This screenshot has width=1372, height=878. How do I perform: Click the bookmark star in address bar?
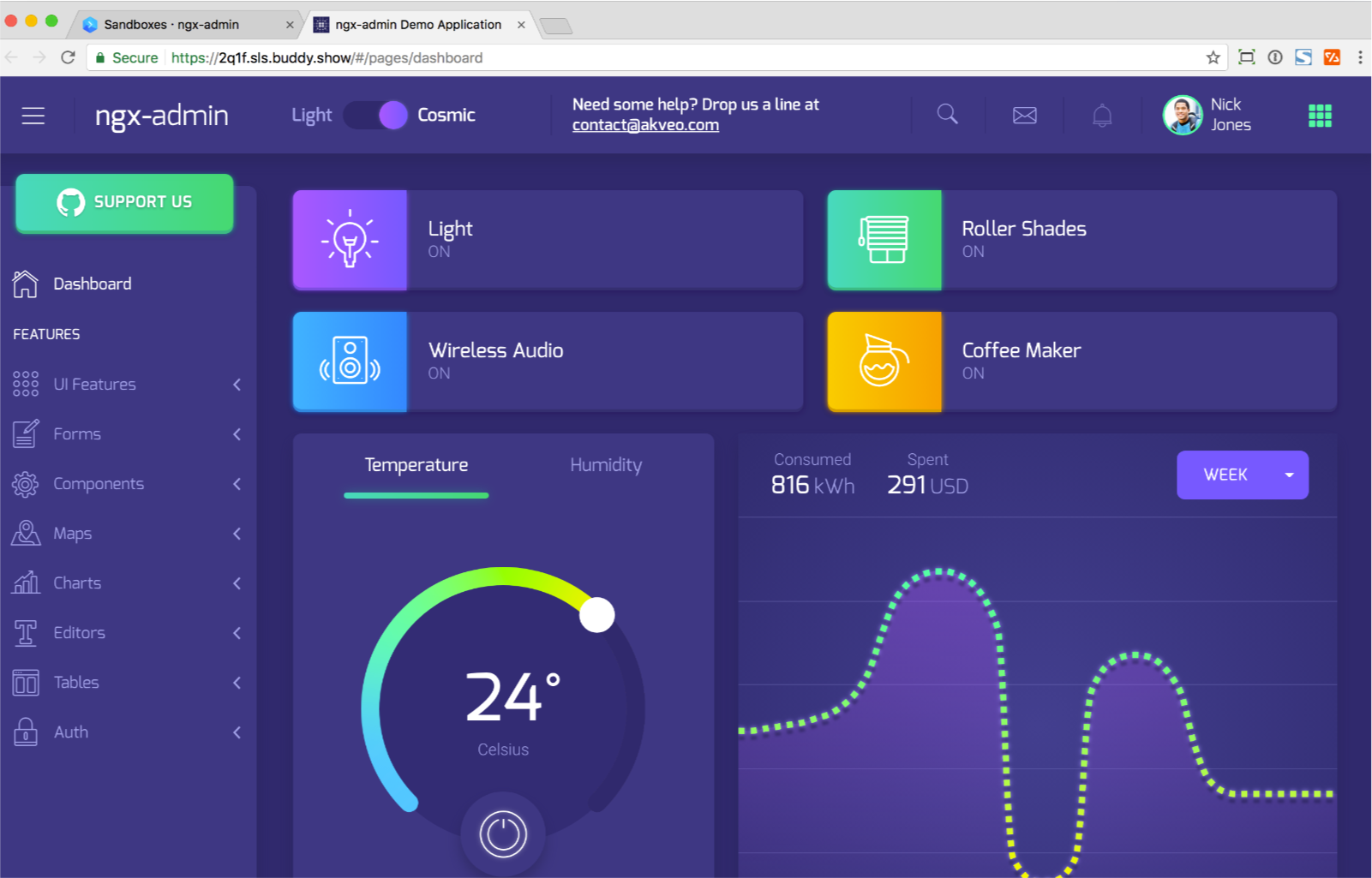(1213, 57)
